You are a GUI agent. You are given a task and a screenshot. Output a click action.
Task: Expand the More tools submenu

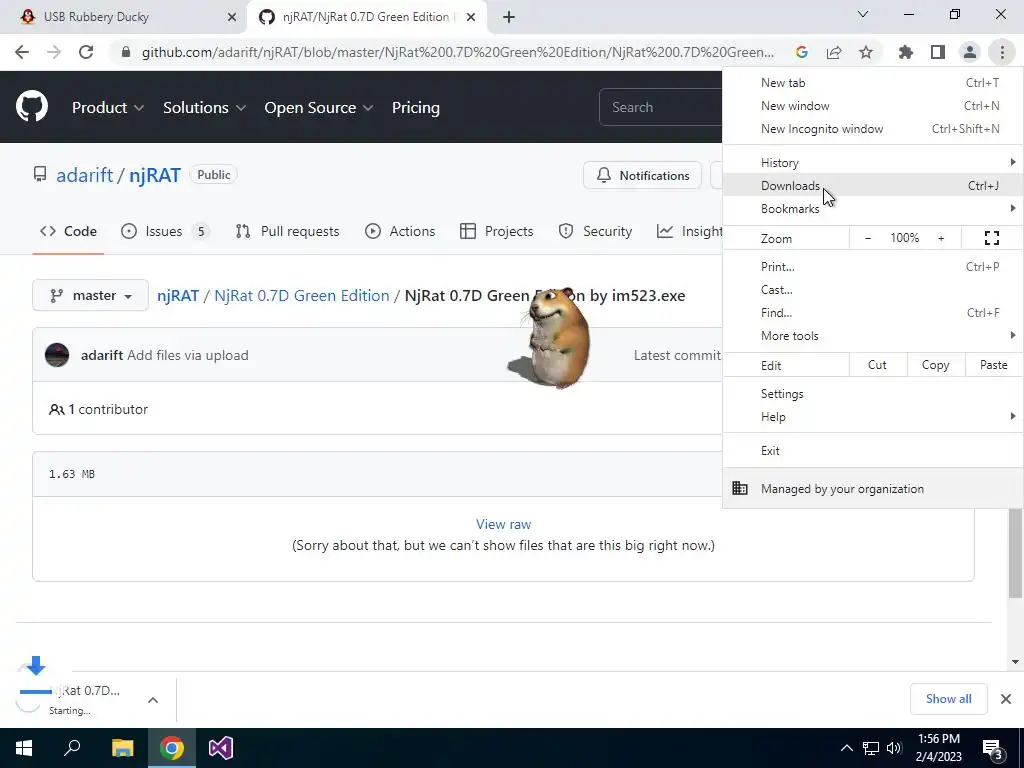(873, 336)
